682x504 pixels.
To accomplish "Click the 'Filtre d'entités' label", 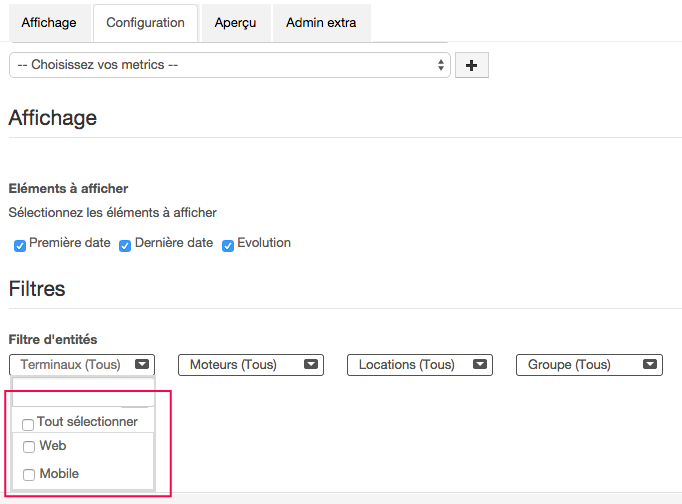I will 53,339.
